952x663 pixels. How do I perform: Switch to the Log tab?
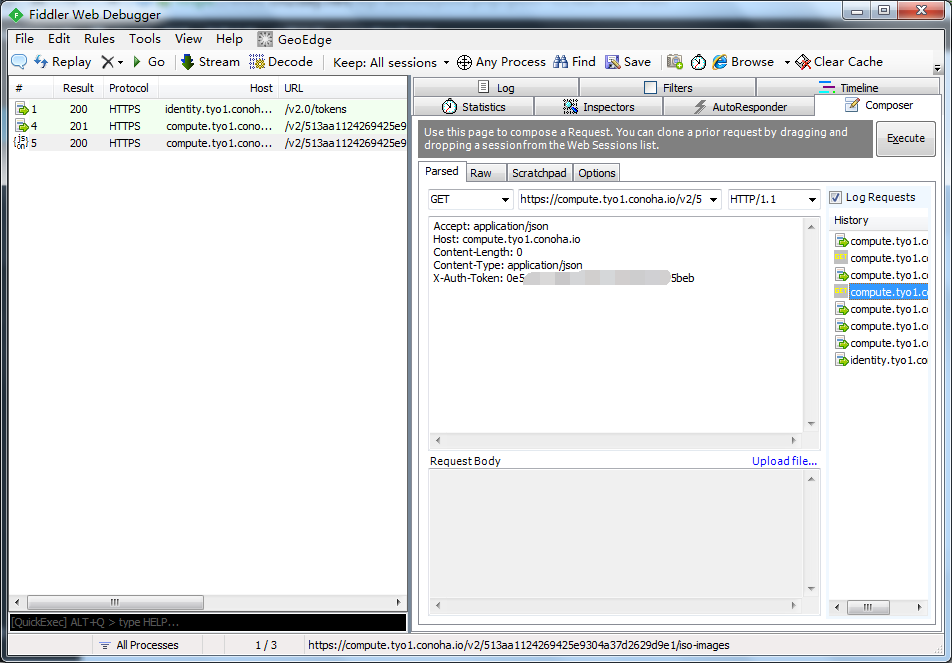point(496,87)
